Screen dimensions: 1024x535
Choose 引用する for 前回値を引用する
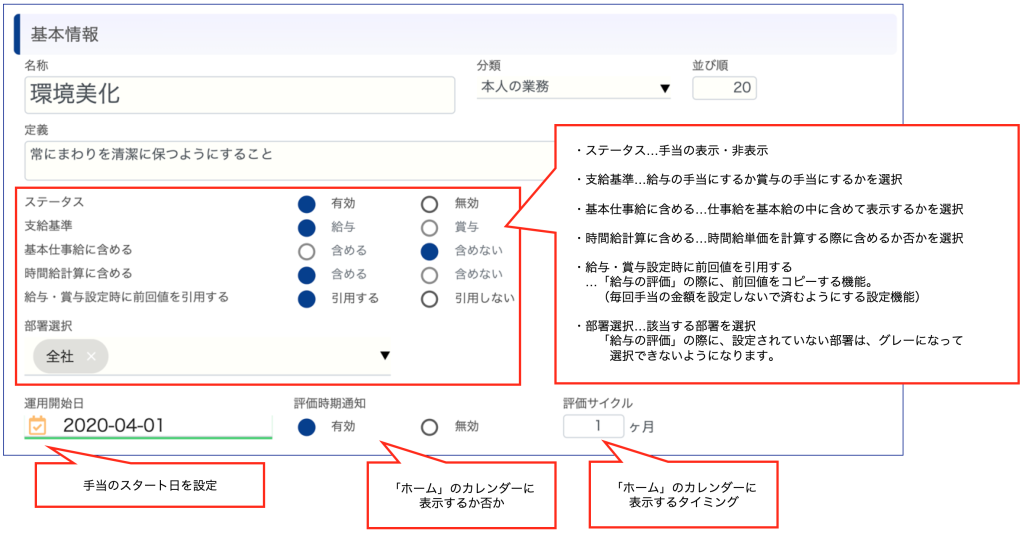tap(307, 298)
